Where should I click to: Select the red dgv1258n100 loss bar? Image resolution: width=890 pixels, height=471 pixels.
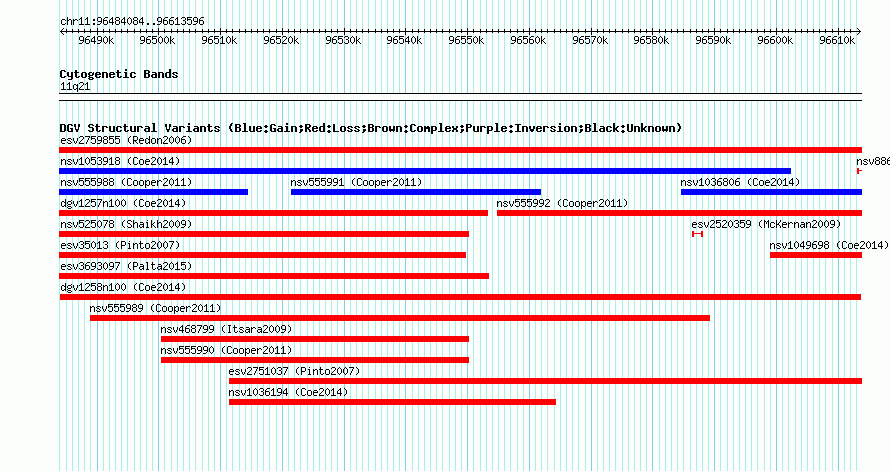[x=460, y=297]
